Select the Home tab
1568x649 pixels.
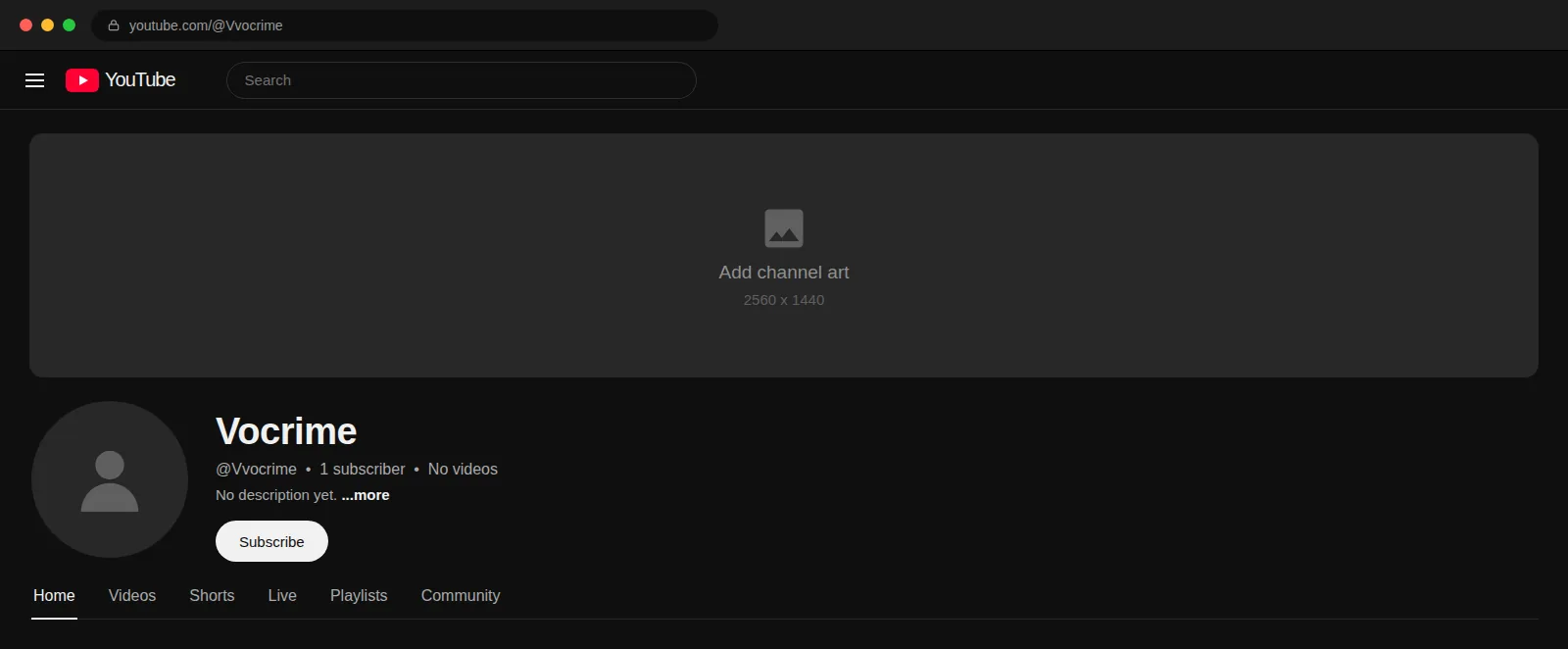54,595
